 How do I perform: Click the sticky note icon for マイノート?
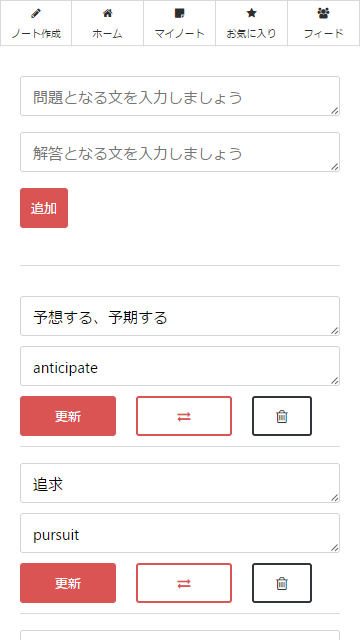click(179, 13)
